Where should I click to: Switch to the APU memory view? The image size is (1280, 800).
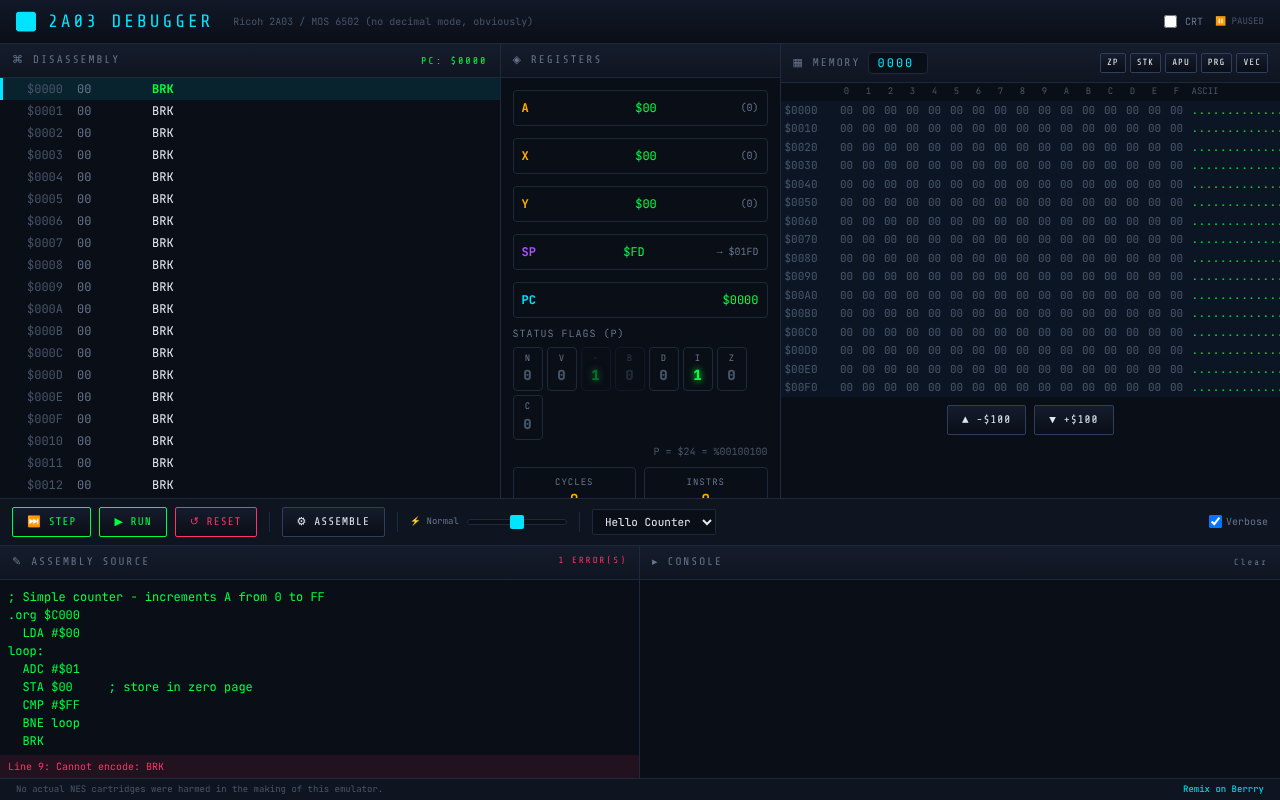pyautogui.click(x=1180, y=62)
